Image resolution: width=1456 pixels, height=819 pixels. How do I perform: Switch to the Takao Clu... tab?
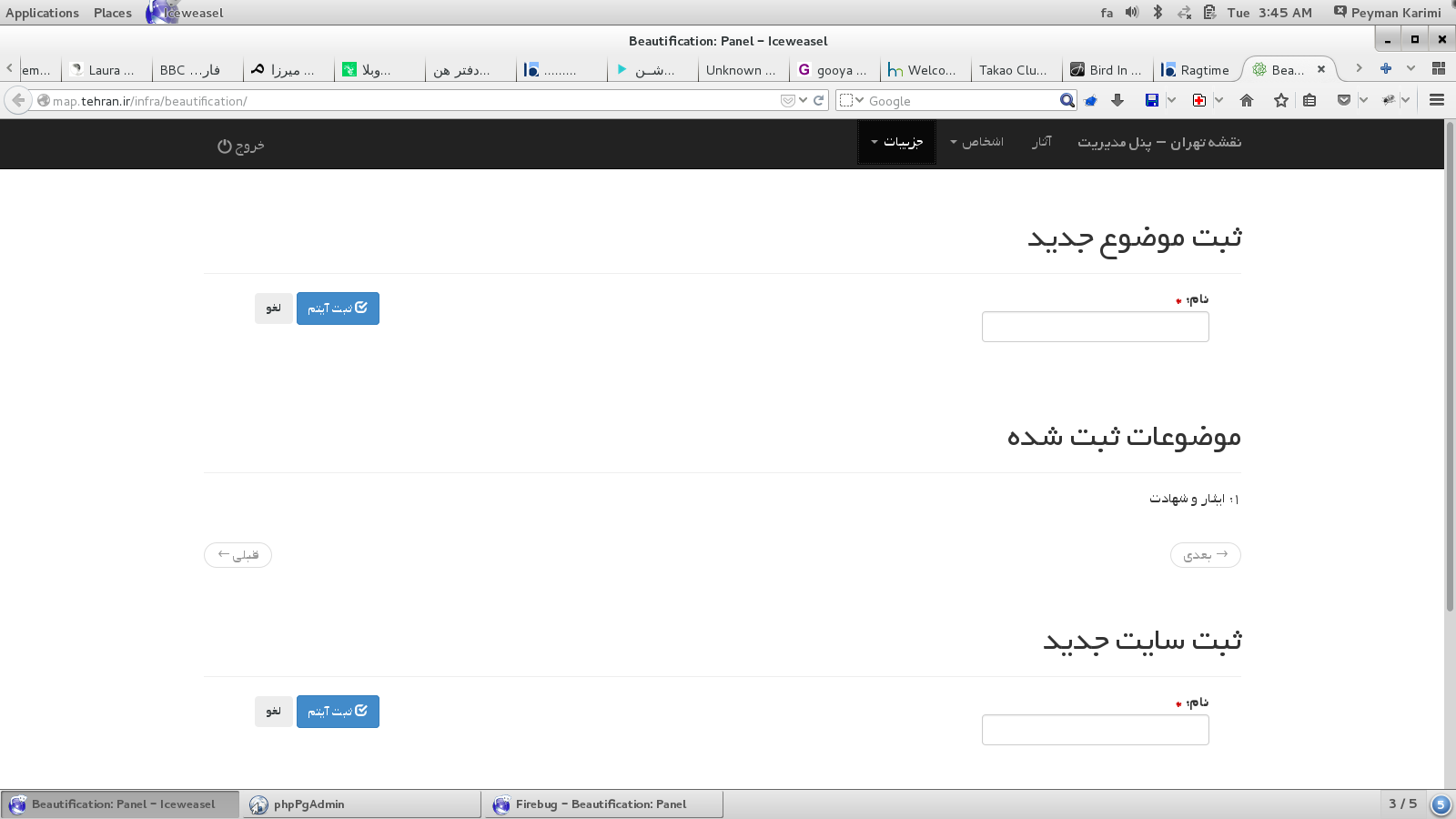(x=1015, y=70)
